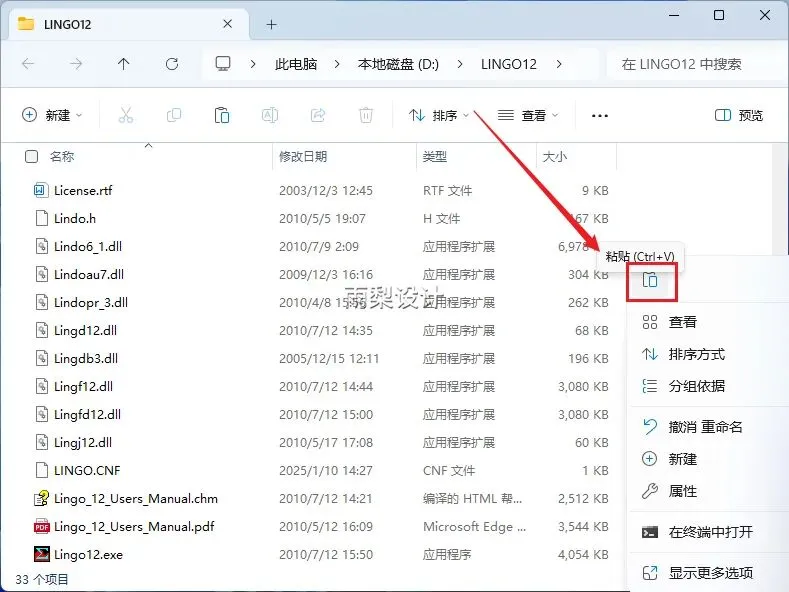Select 排序方式 in the context menu

click(x=709, y=354)
